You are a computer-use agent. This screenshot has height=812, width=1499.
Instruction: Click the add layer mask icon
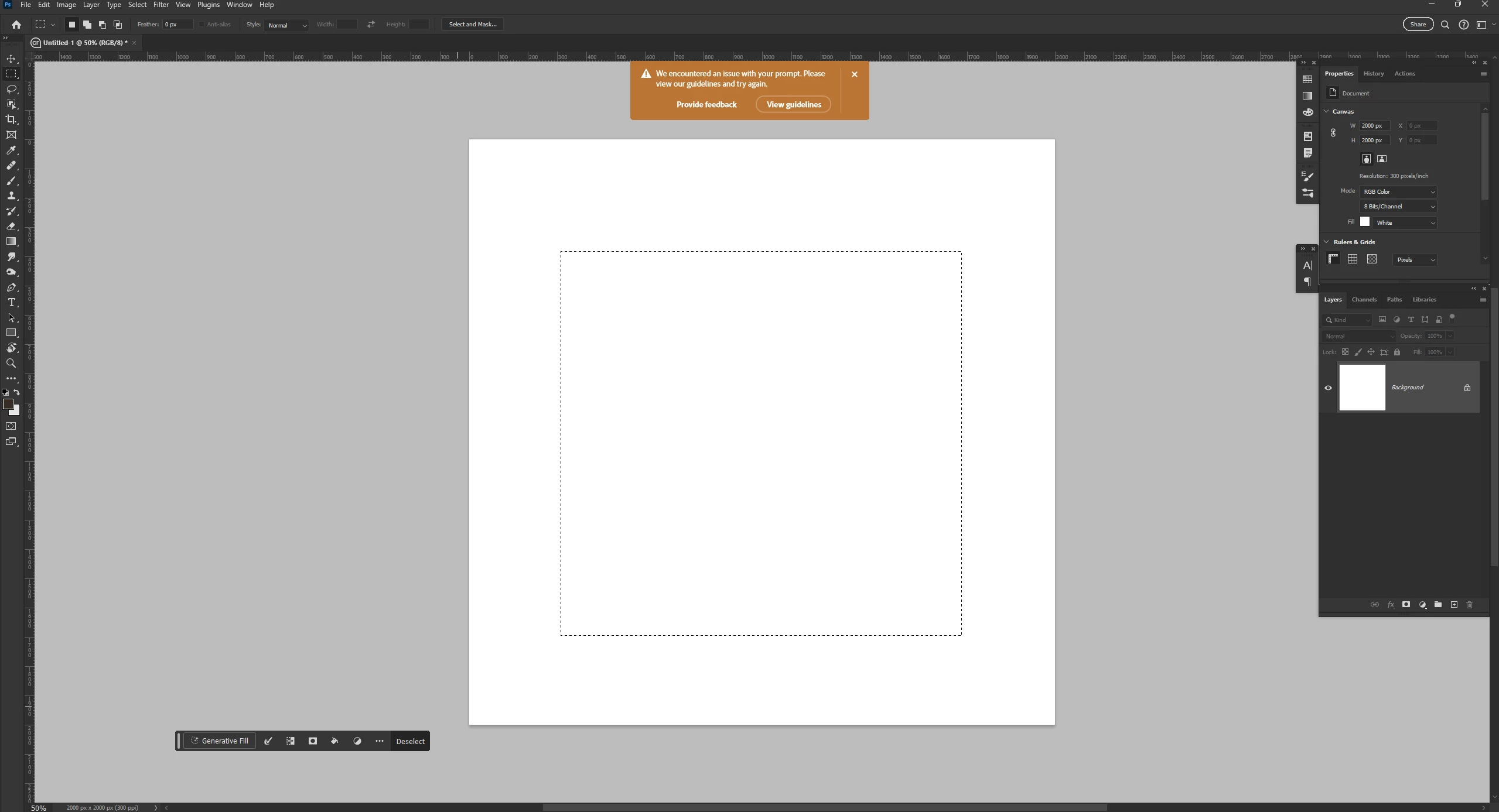(x=1406, y=605)
